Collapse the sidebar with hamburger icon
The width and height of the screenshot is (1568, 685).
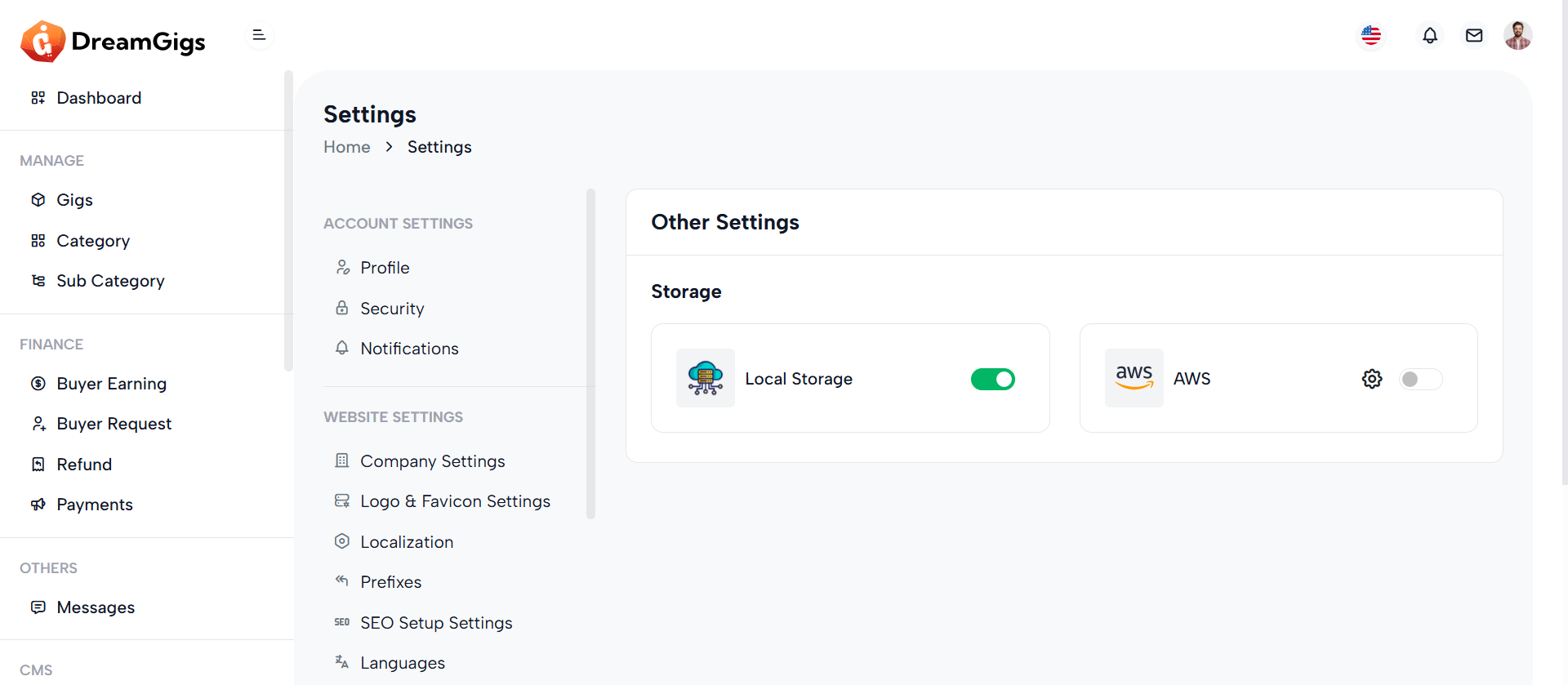259,35
